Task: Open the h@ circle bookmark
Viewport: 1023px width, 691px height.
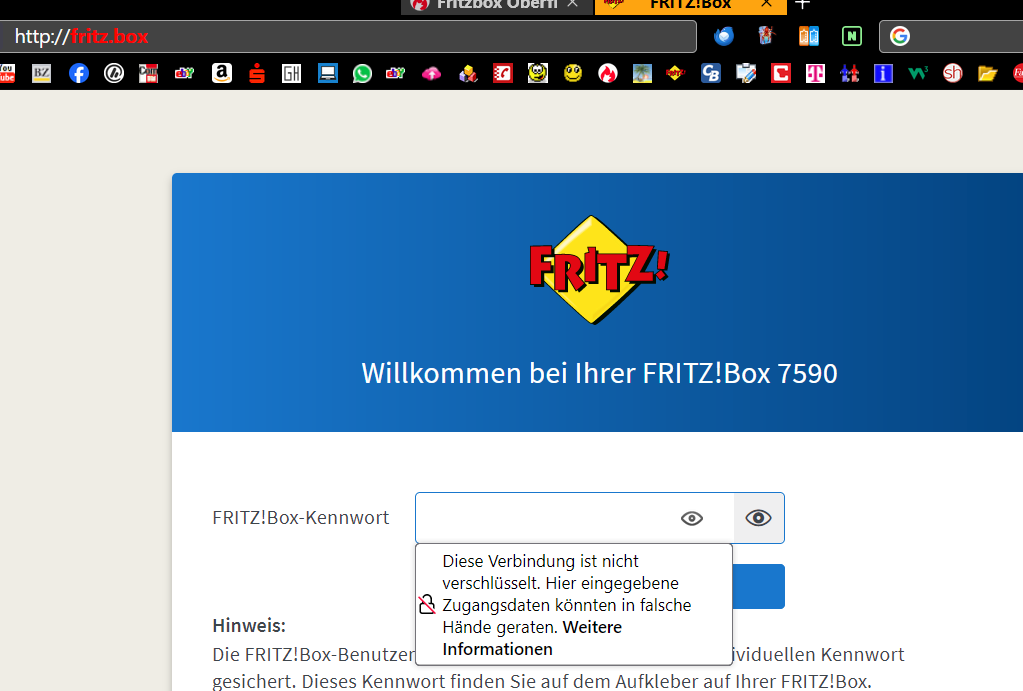Action: coord(114,73)
